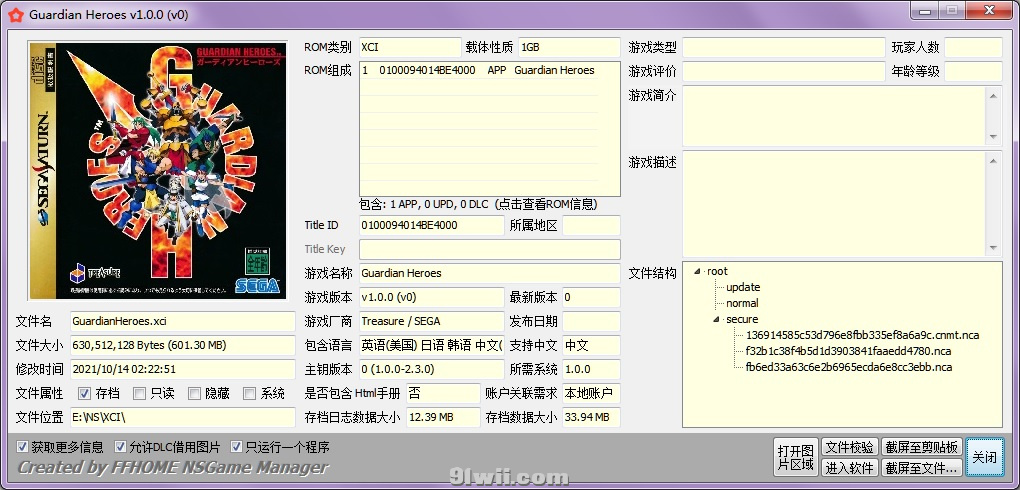Screen dimensions: 1020x490
Task: Click the 存档日志数据大小 field 12.39 MB
Action: click(443, 417)
